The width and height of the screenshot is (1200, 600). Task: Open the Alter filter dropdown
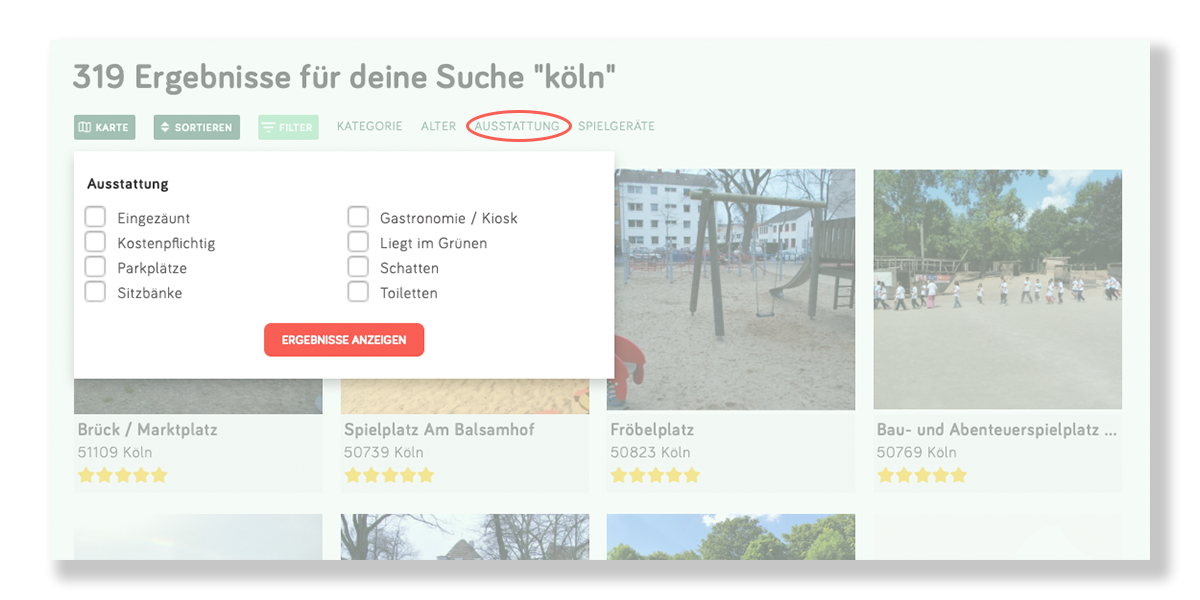click(x=438, y=126)
